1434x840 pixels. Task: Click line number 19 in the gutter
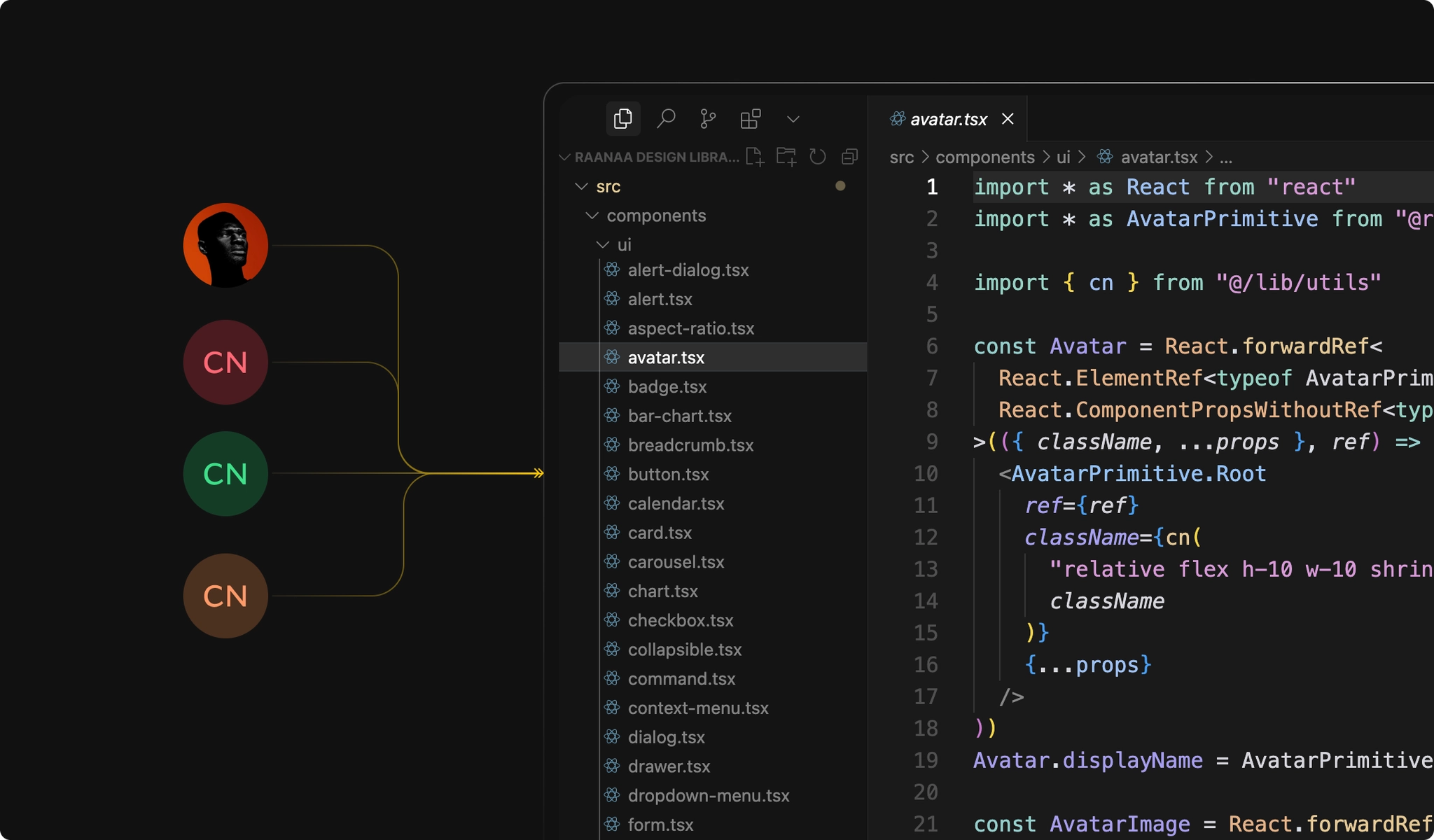pyautogui.click(x=926, y=760)
